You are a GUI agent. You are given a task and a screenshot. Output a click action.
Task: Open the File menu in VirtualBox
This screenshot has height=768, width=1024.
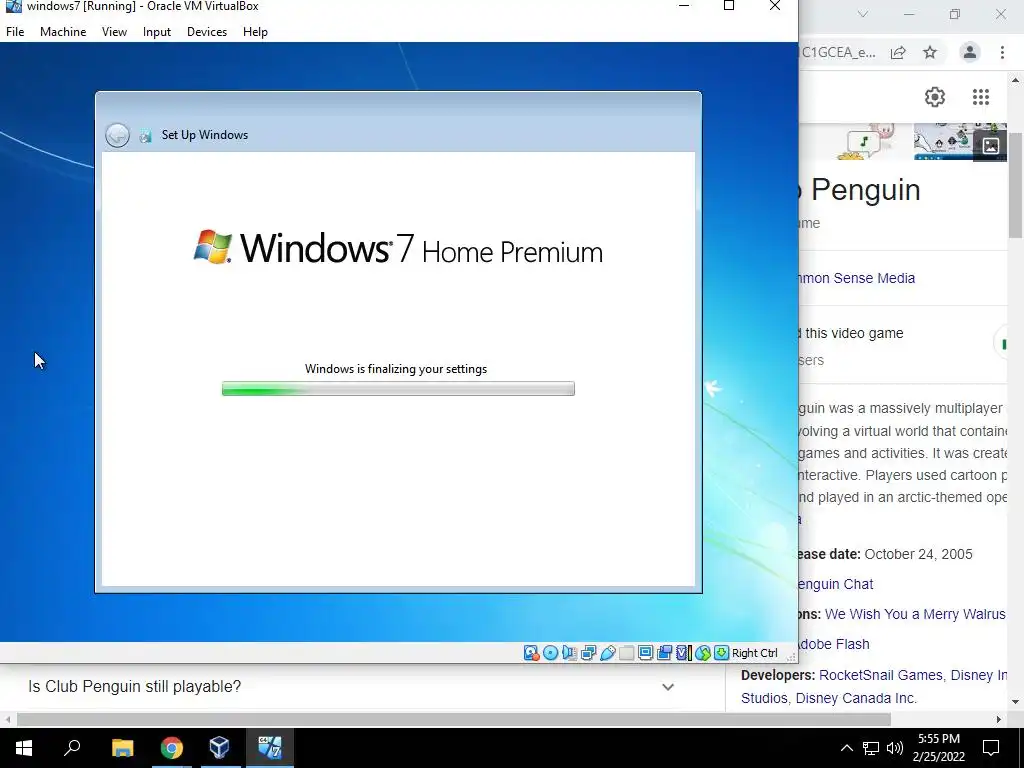(x=15, y=31)
